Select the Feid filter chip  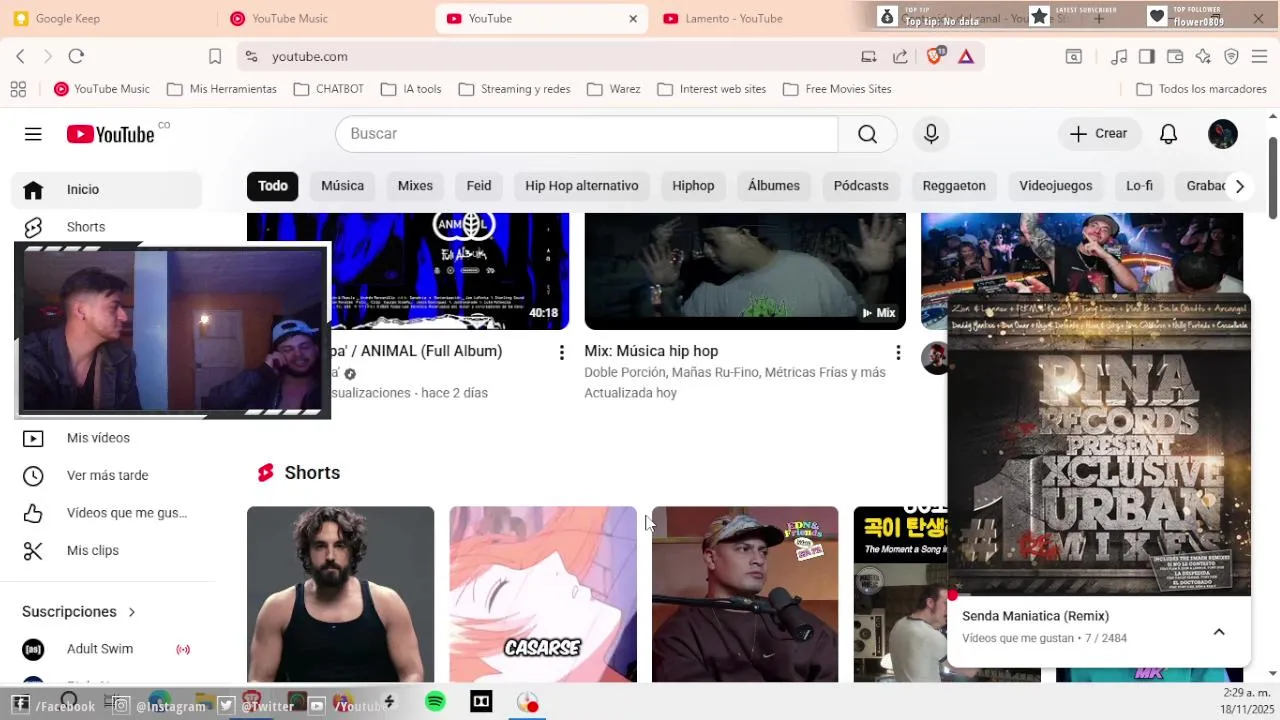point(479,186)
